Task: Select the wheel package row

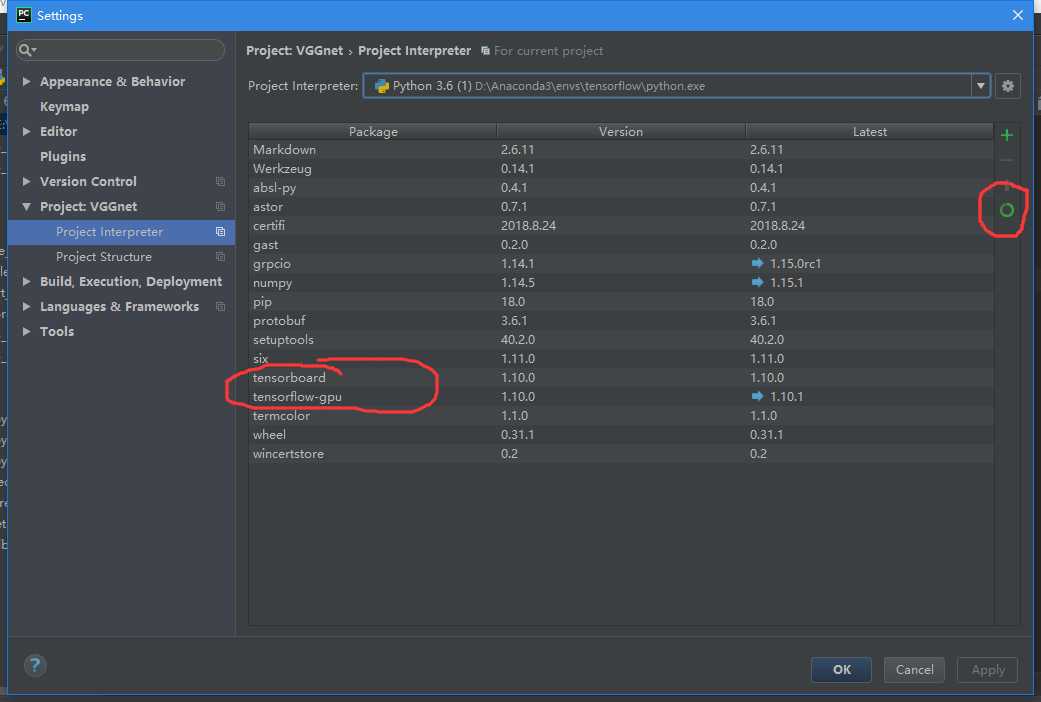Action: point(621,434)
